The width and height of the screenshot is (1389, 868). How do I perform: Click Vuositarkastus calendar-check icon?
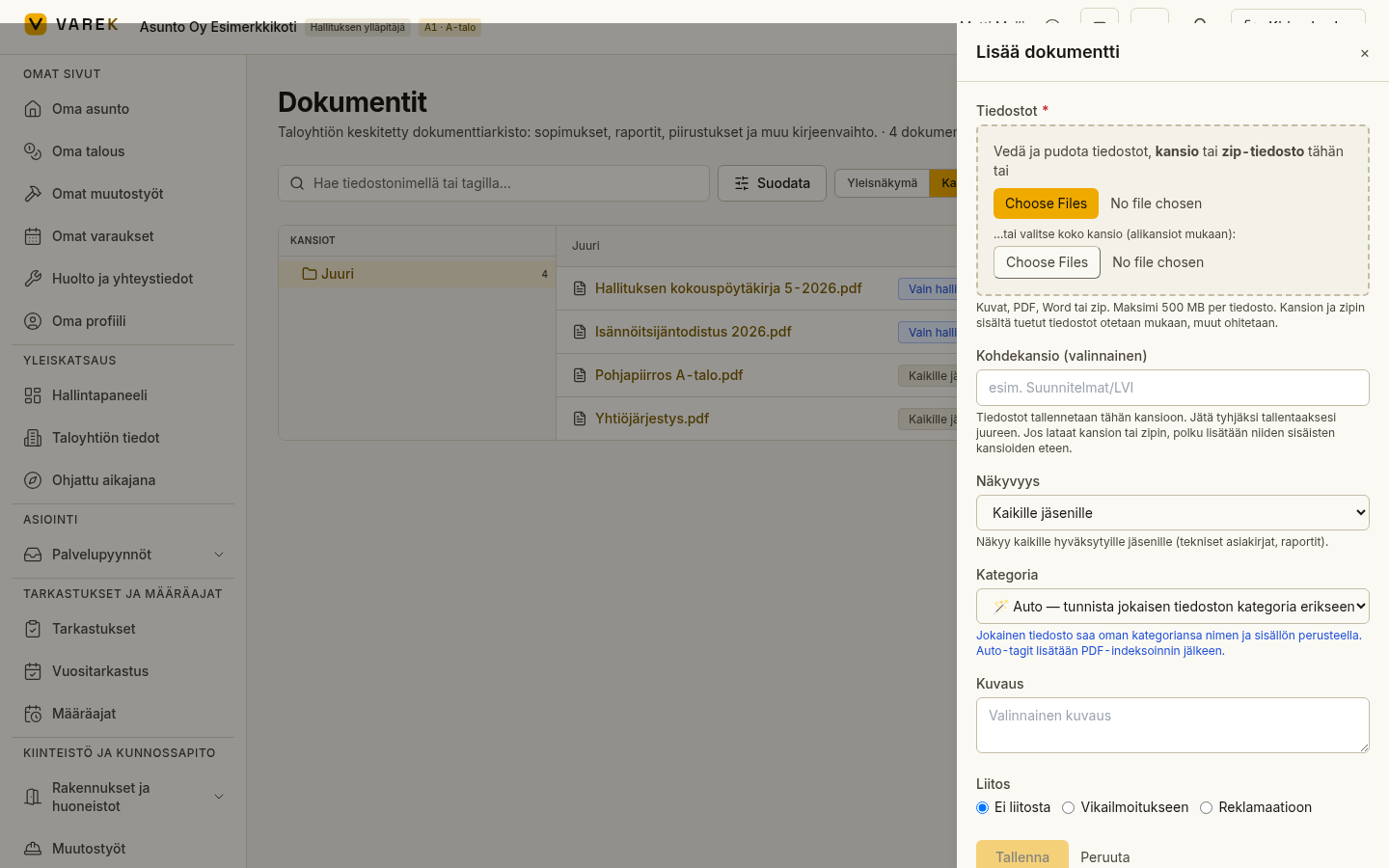[x=33, y=671]
